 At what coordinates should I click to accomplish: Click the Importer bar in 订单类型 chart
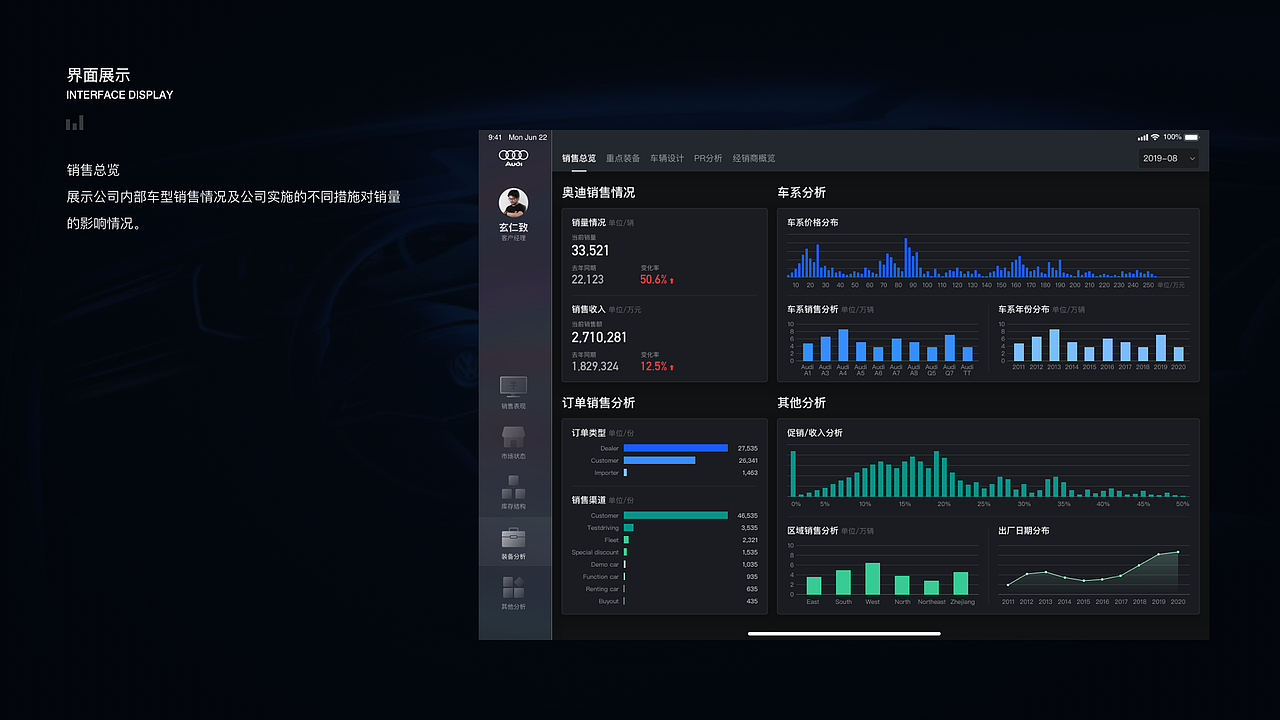(x=625, y=473)
